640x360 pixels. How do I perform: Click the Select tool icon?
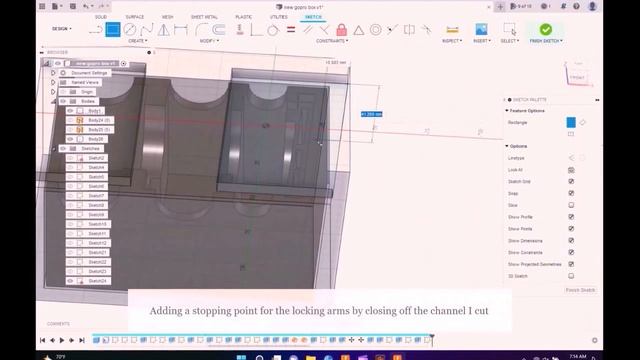point(510,29)
